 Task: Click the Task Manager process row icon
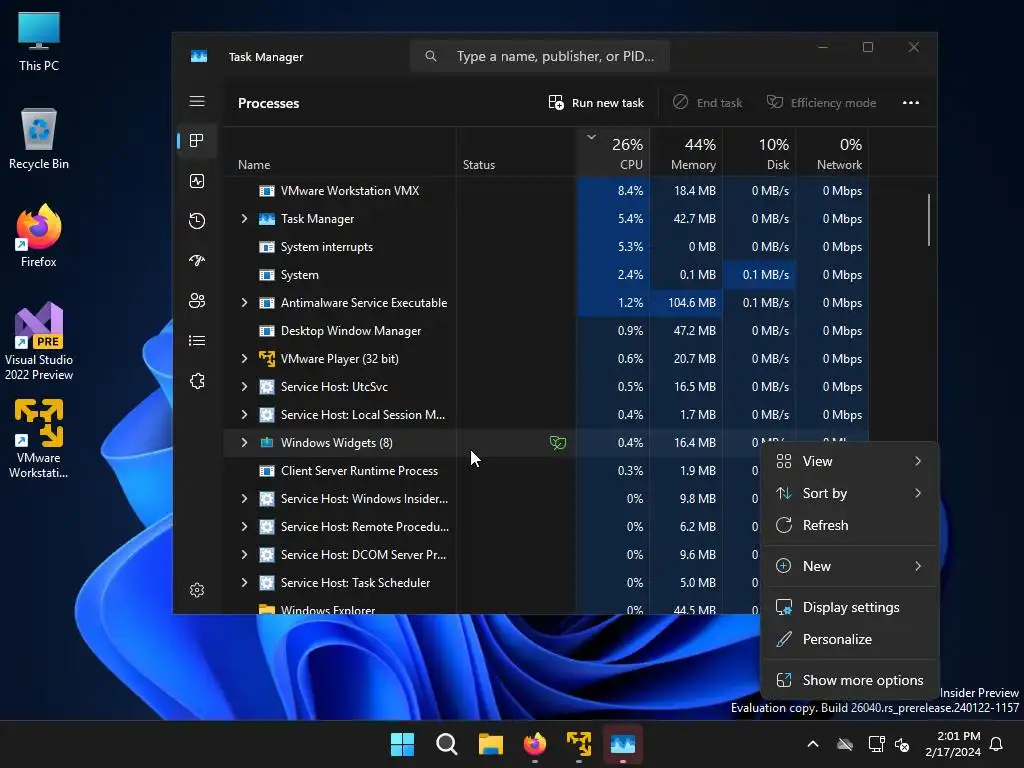266,219
